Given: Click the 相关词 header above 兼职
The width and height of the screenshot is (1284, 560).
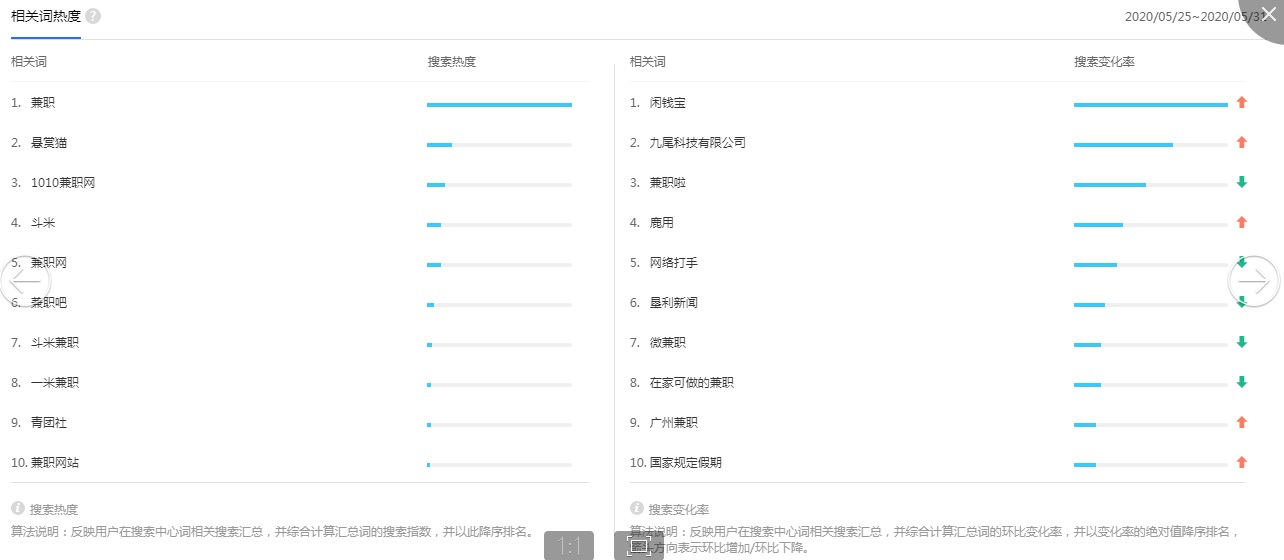Looking at the screenshot, I should [29, 62].
